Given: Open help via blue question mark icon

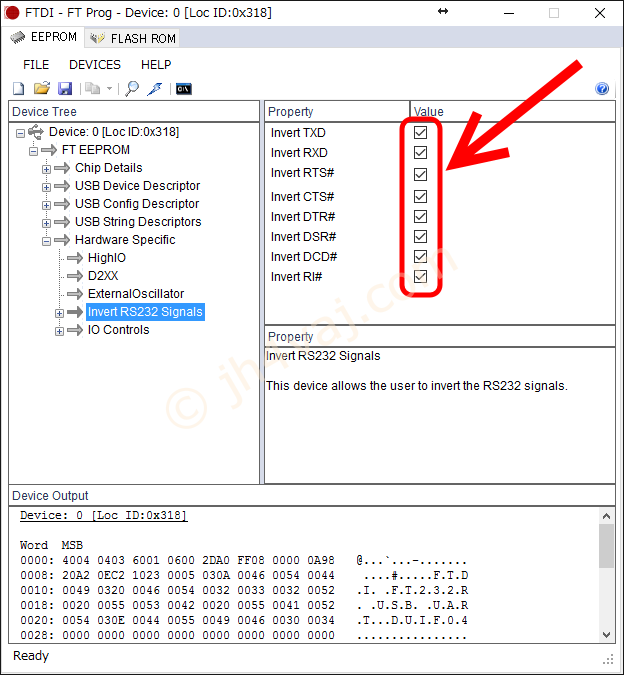Looking at the screenshot, I should 602,88.
